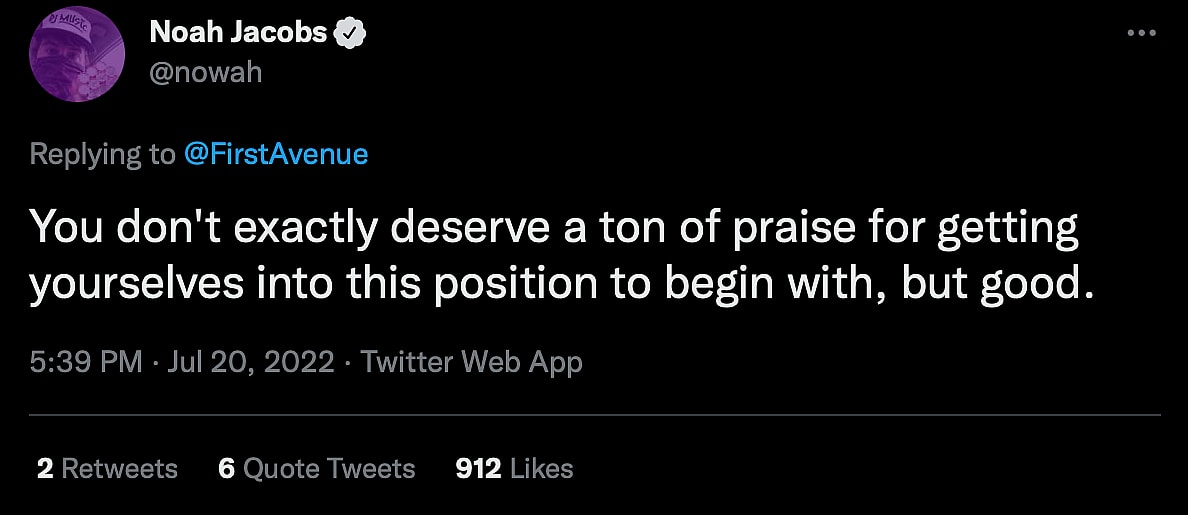This screenshot has height=515, width=1188.
Task: Show the 912 Likes list
Action: pos(514,468)
